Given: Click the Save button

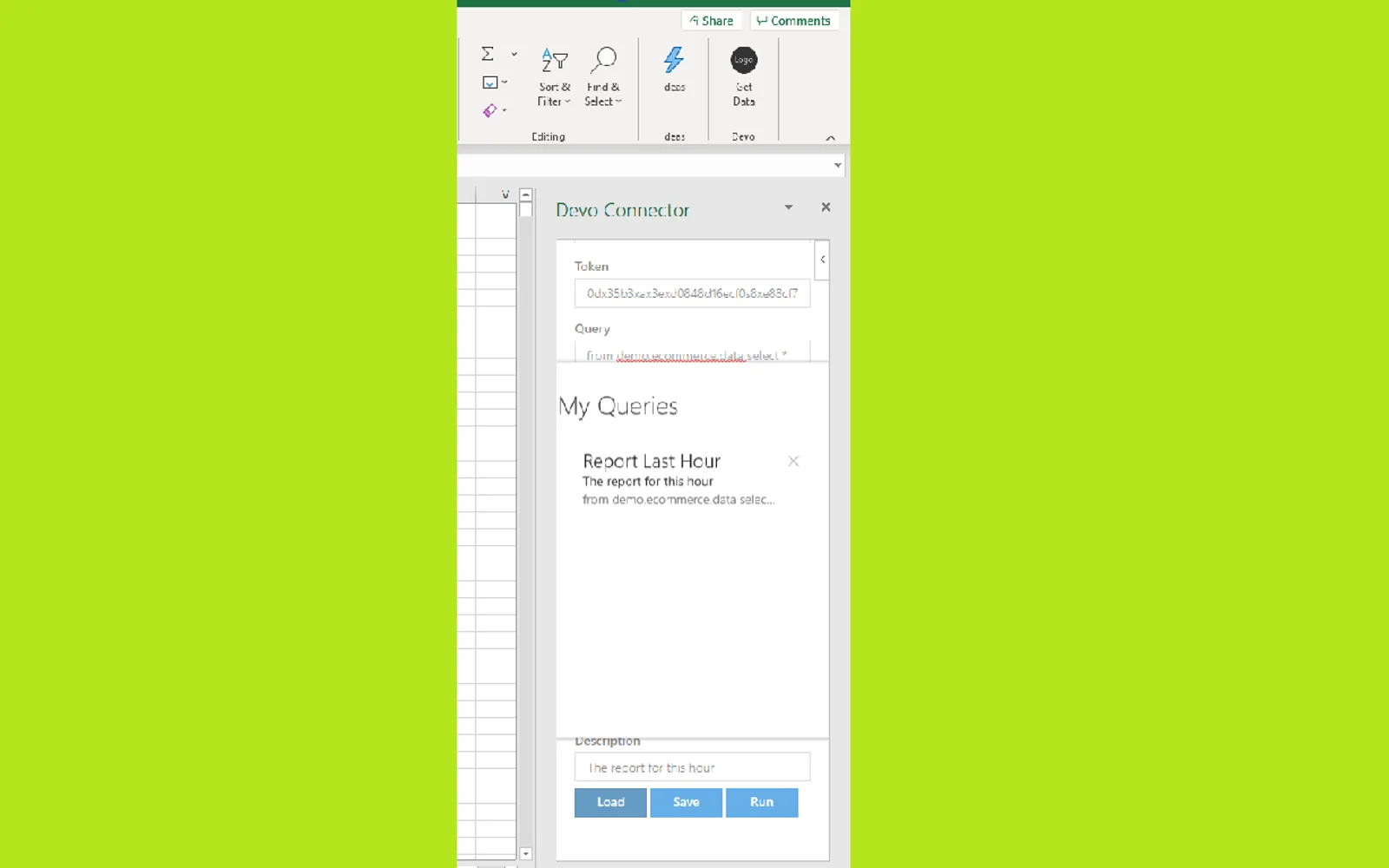Looking at the screenshot, I should point(686,802).
